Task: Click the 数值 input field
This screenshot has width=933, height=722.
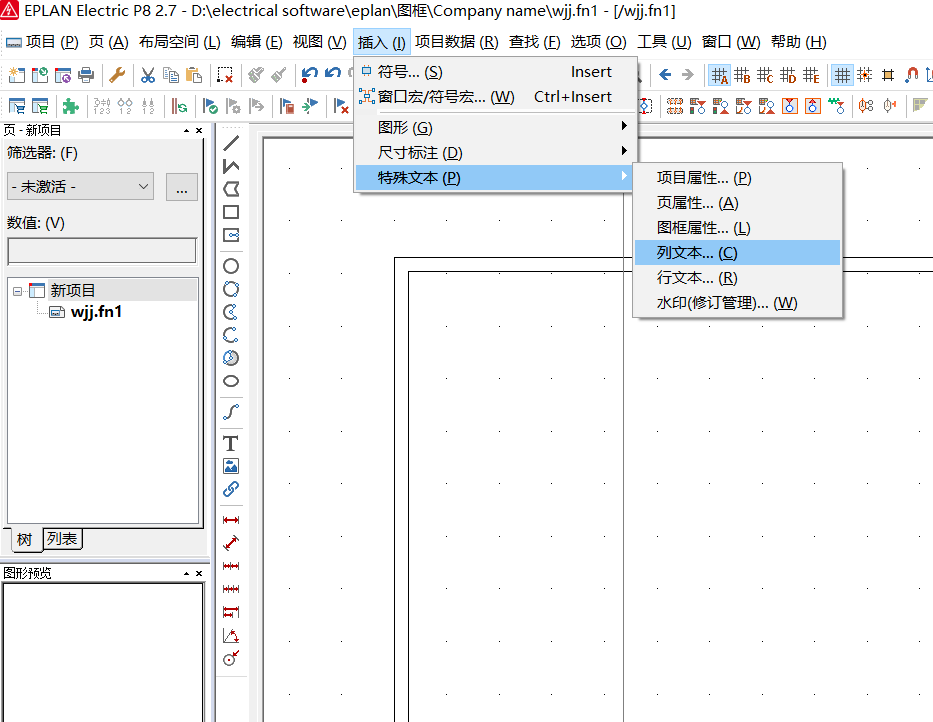Action: pos(102,251)
